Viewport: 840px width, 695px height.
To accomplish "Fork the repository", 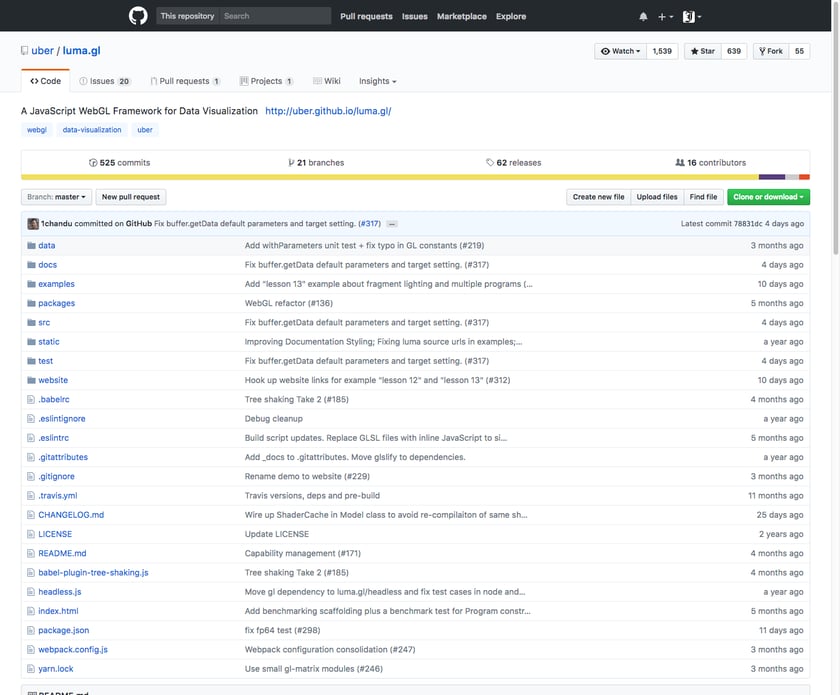I will pos(771,51).
